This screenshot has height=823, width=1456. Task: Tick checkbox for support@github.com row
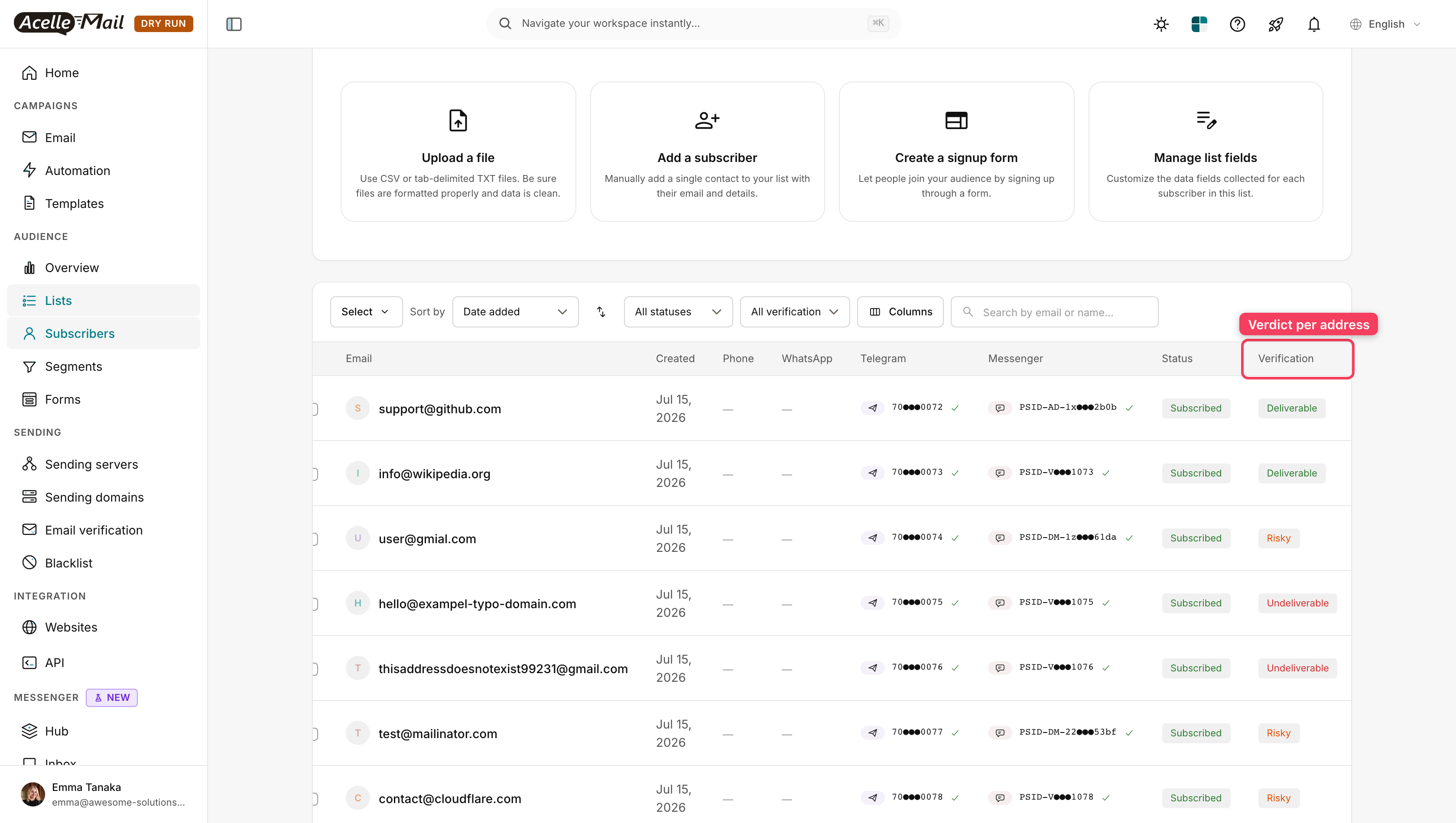(315, 408)
